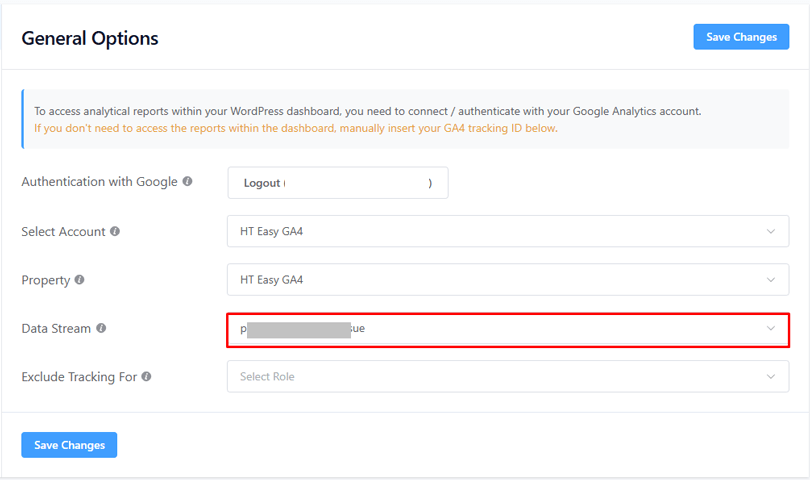
Task: Click info icon beside Exclude Tracking For
Action: point(147,377)
